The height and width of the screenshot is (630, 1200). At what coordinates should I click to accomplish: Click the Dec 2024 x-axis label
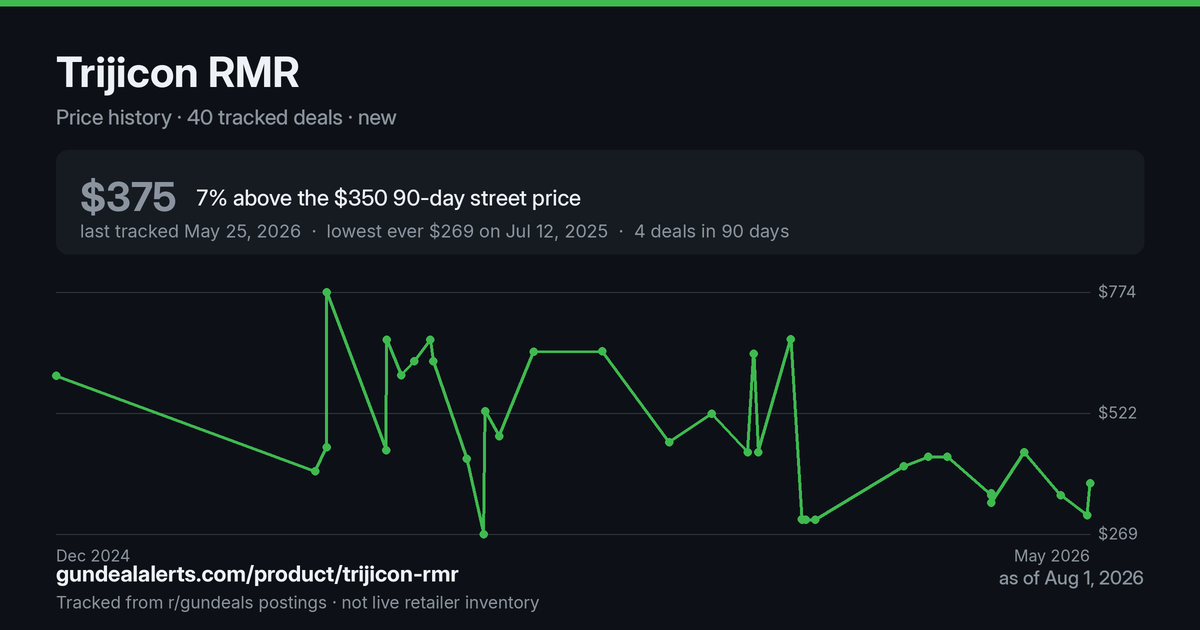93,555
